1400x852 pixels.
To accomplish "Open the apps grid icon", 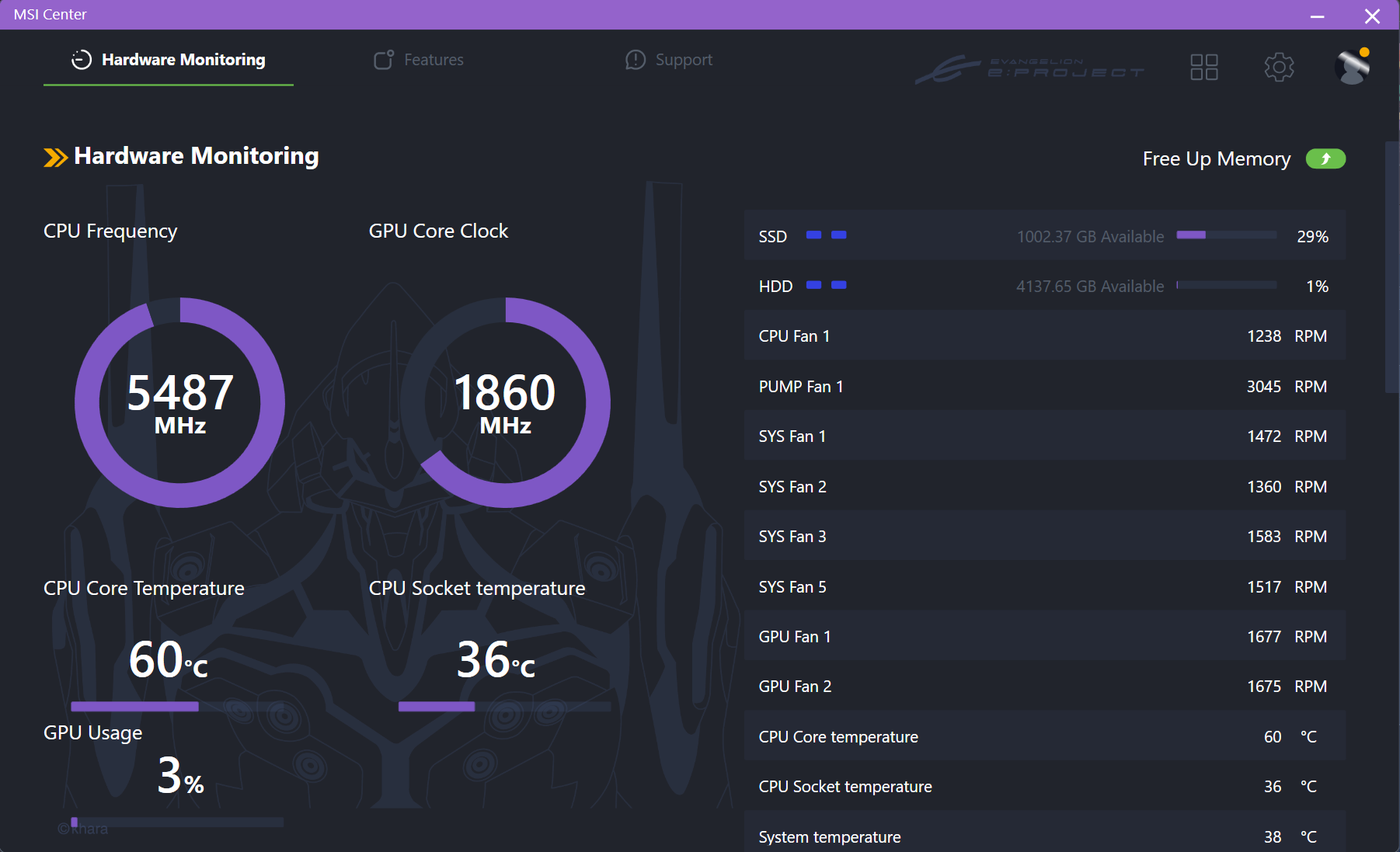I will 1204,67.
